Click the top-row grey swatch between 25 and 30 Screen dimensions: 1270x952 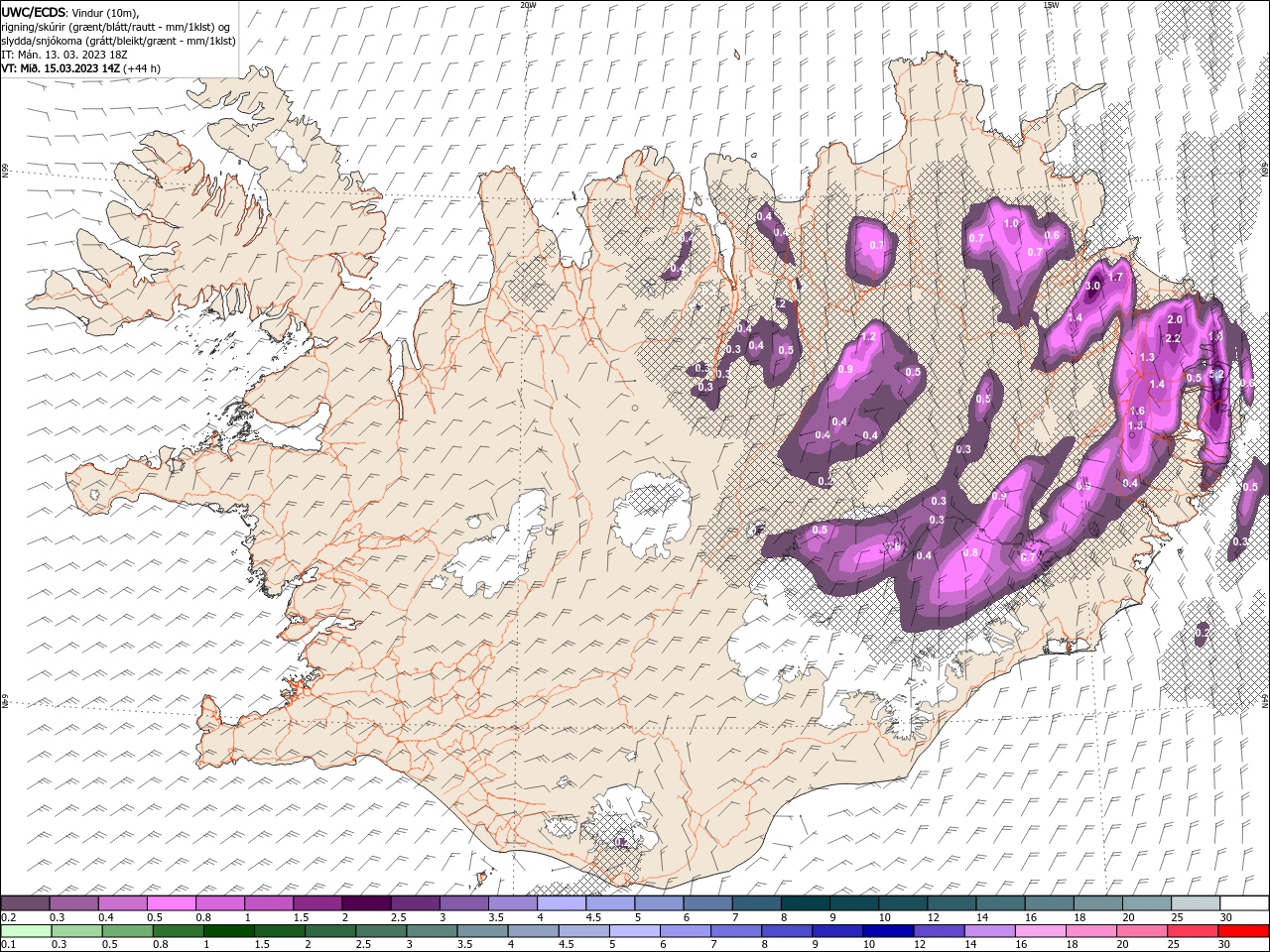pyautogui.click(x=1196, y=903)
